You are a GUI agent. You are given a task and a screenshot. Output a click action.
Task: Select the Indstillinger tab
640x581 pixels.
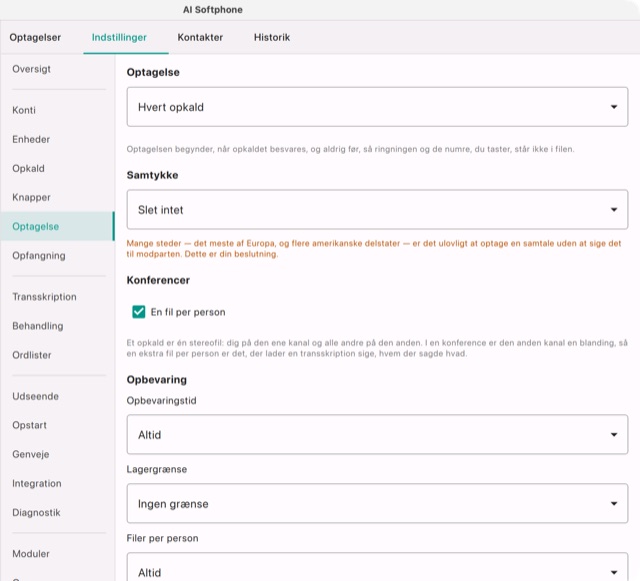[119, 37]
